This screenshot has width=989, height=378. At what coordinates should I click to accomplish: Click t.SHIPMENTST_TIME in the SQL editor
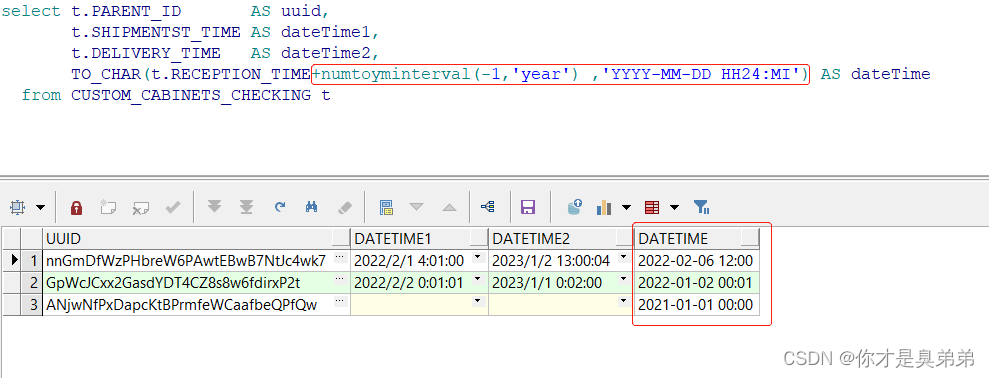point(156,32)
